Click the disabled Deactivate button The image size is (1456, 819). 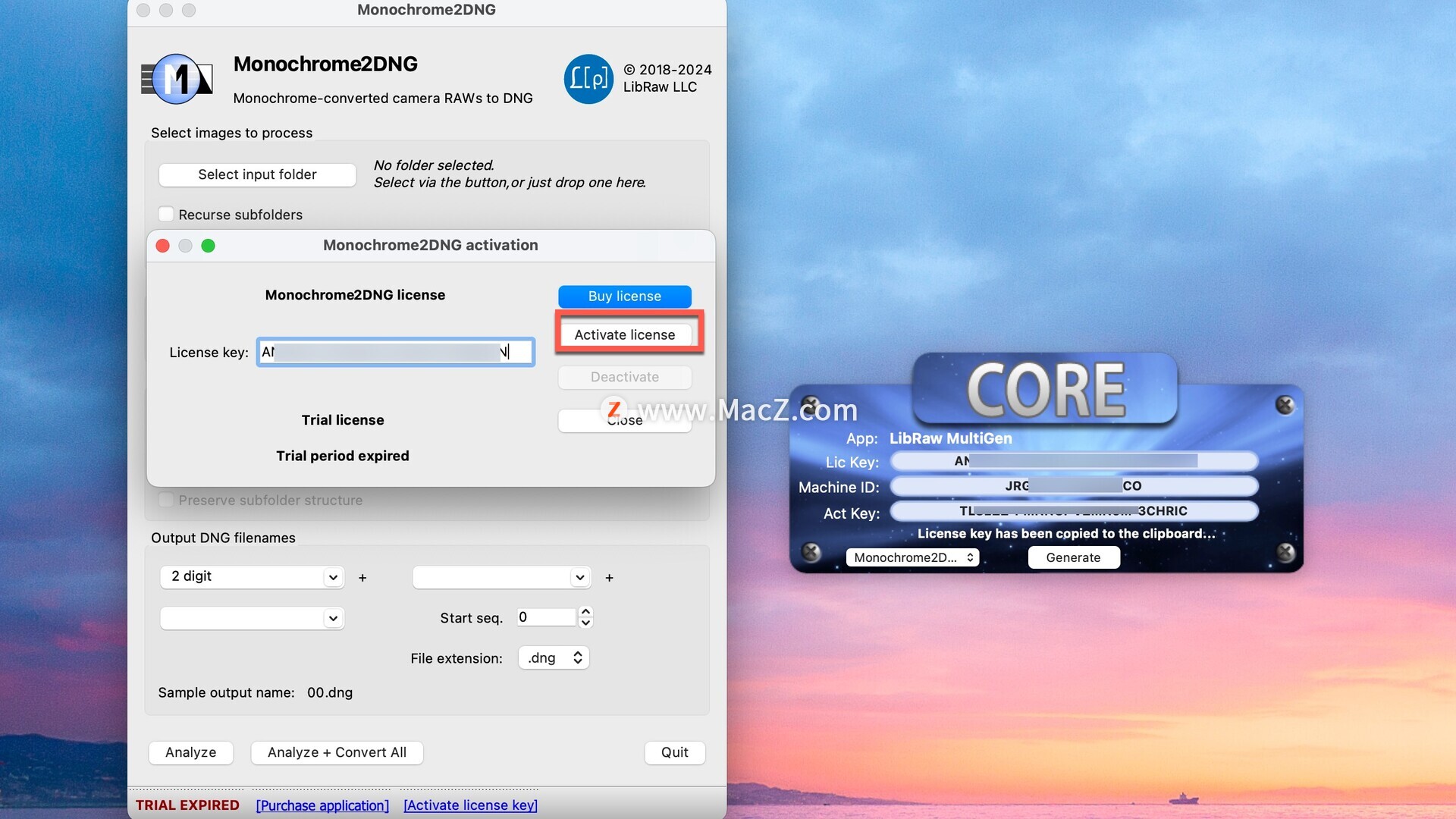point(625,378)
